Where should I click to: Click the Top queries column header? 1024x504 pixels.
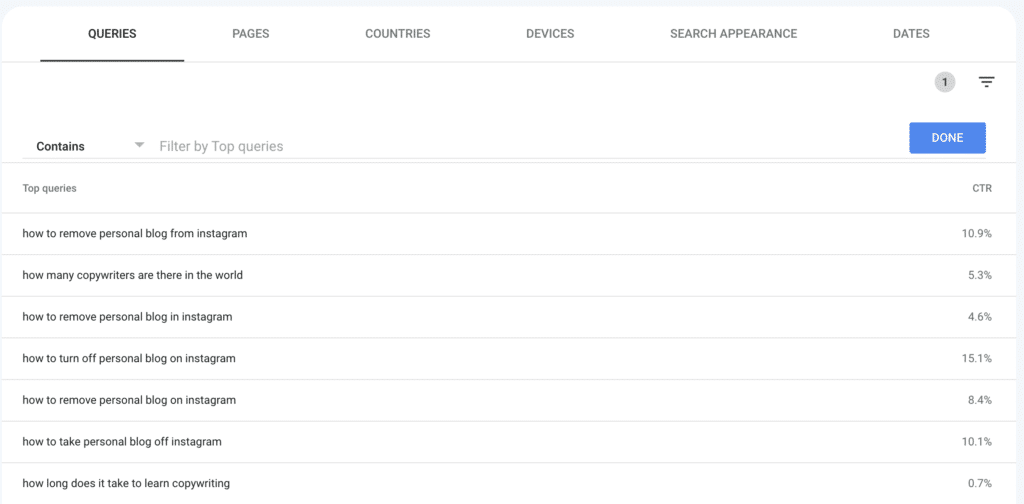(x=50, y=188)
